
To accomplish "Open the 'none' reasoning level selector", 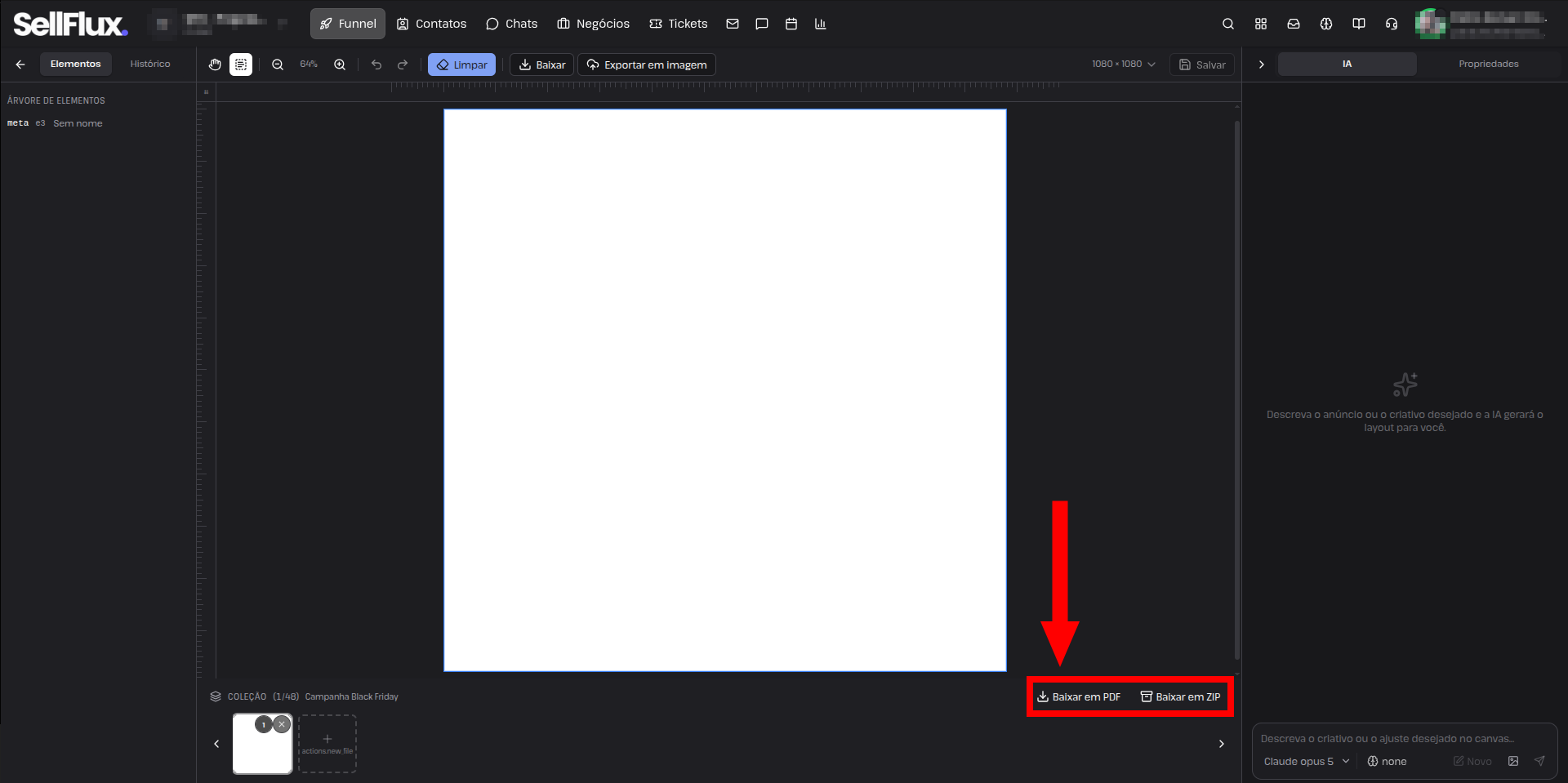I will point(1387,761).
